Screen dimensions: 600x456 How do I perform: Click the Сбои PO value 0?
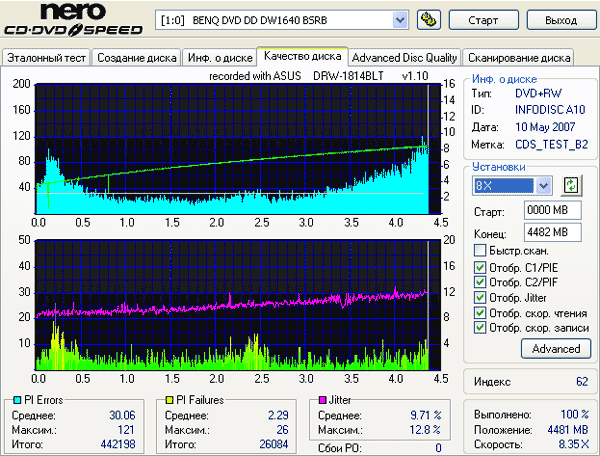tap(438, 448)
